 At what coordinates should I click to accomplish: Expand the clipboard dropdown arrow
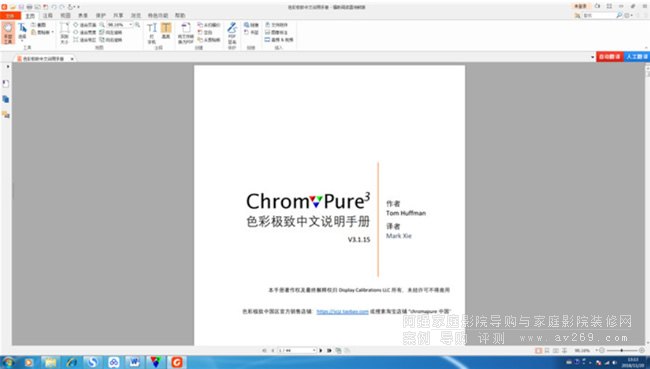coord(53,32)
